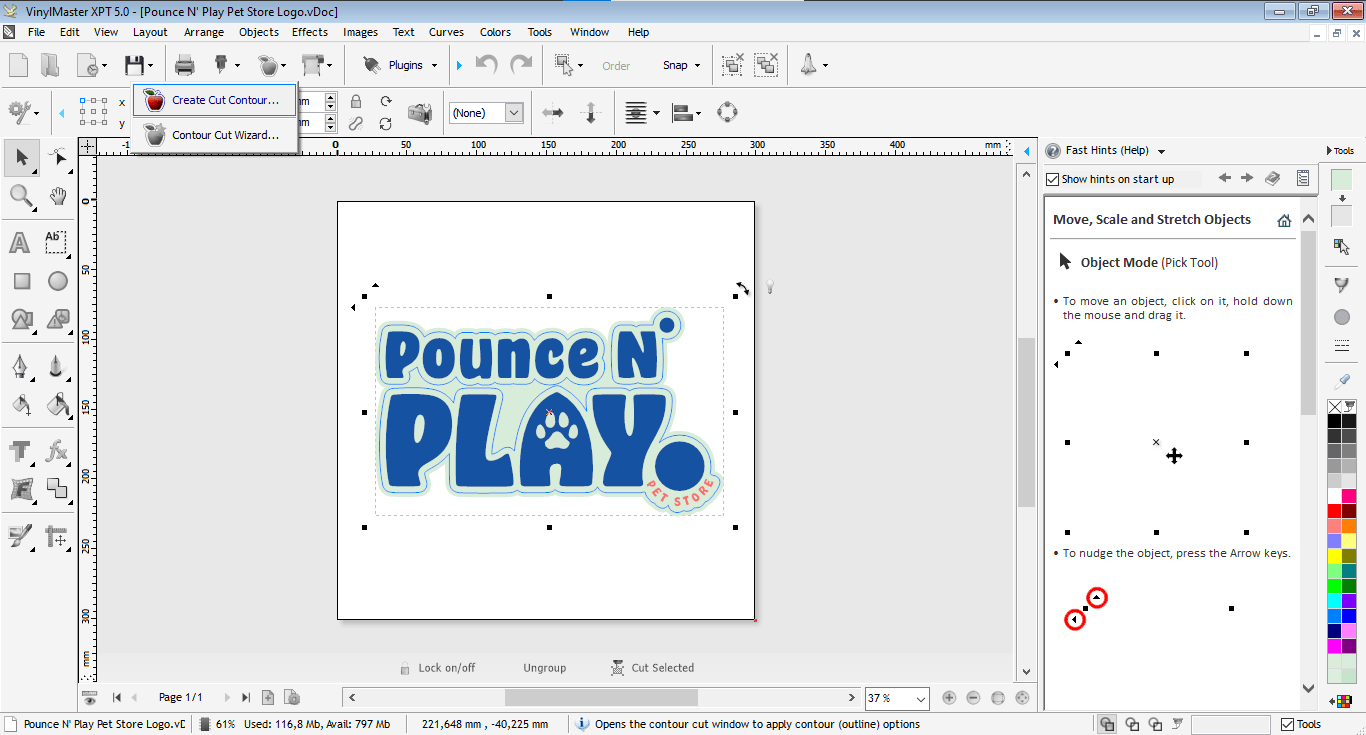This screenshot has height=735, width=1366.
Task: Click the horizontal canvas scrollbar thumb
Action: [601, 698]
